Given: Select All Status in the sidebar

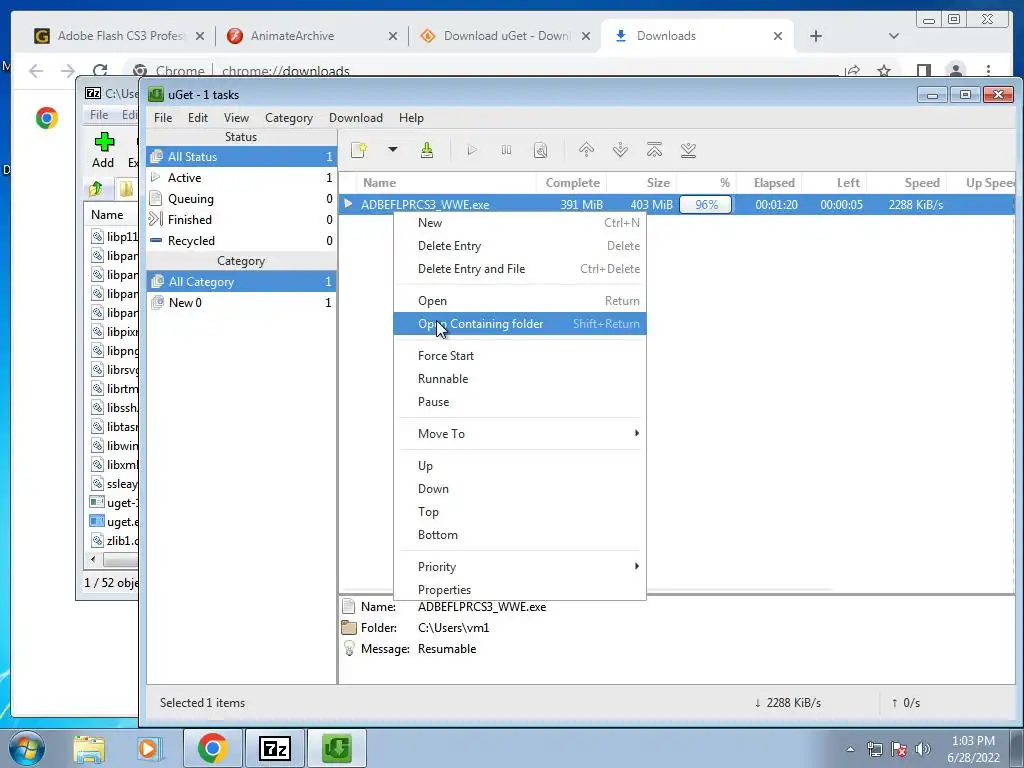Looking at the screenshot, I should pyautogui.click(x=242, y=157).
